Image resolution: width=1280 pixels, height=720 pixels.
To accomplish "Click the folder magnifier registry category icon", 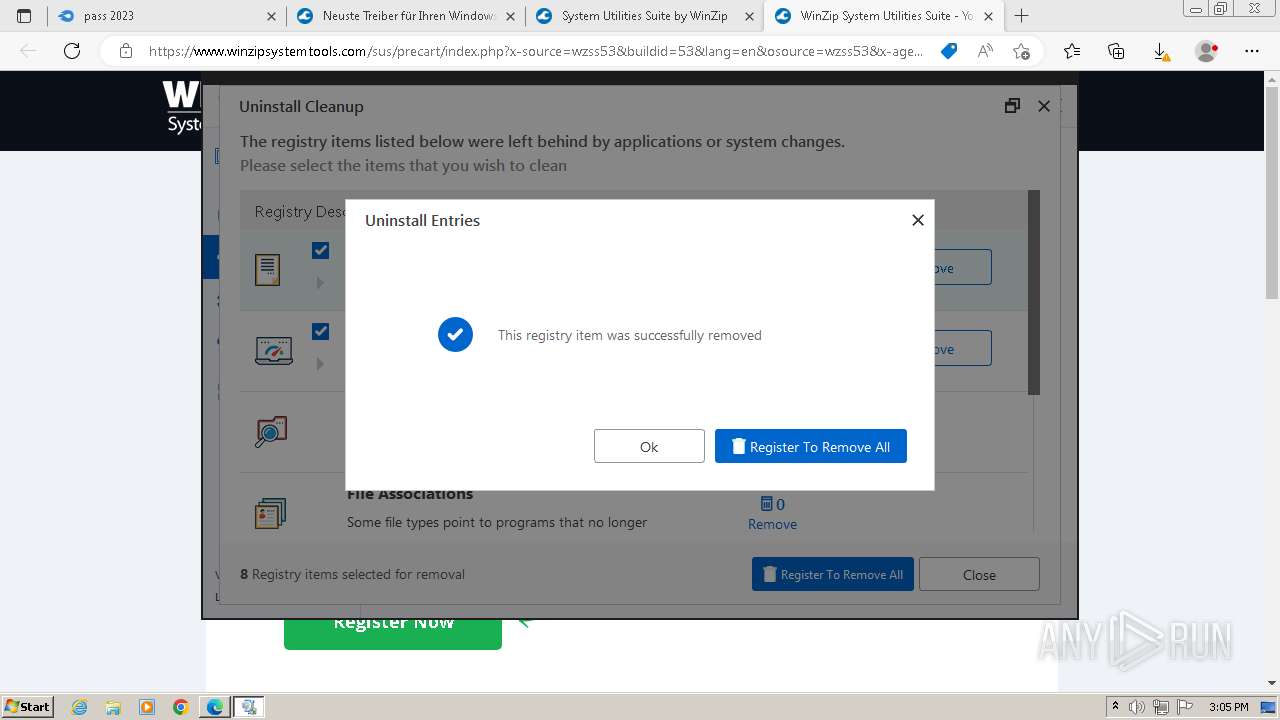I will (271, 431).
